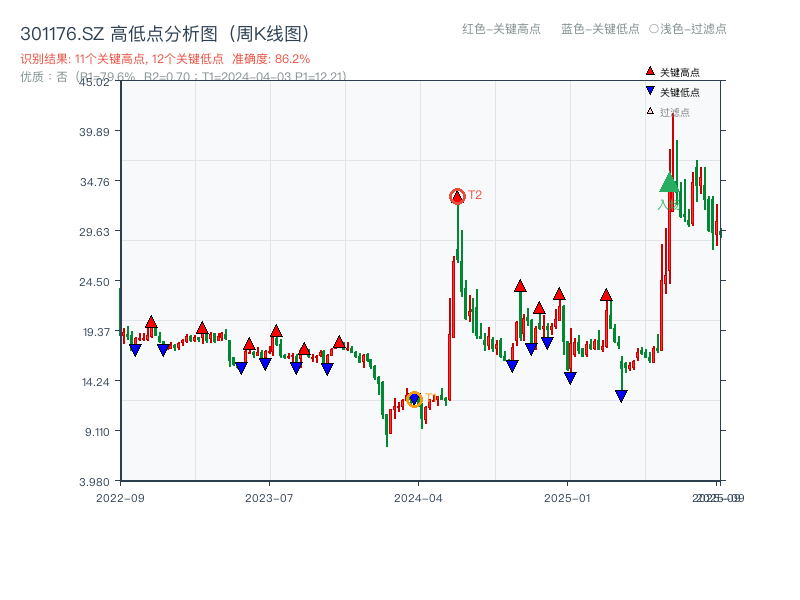Click red key-high triangle icon in legend
The width and height of the screenshot is (800, 600).
[650, 71]
